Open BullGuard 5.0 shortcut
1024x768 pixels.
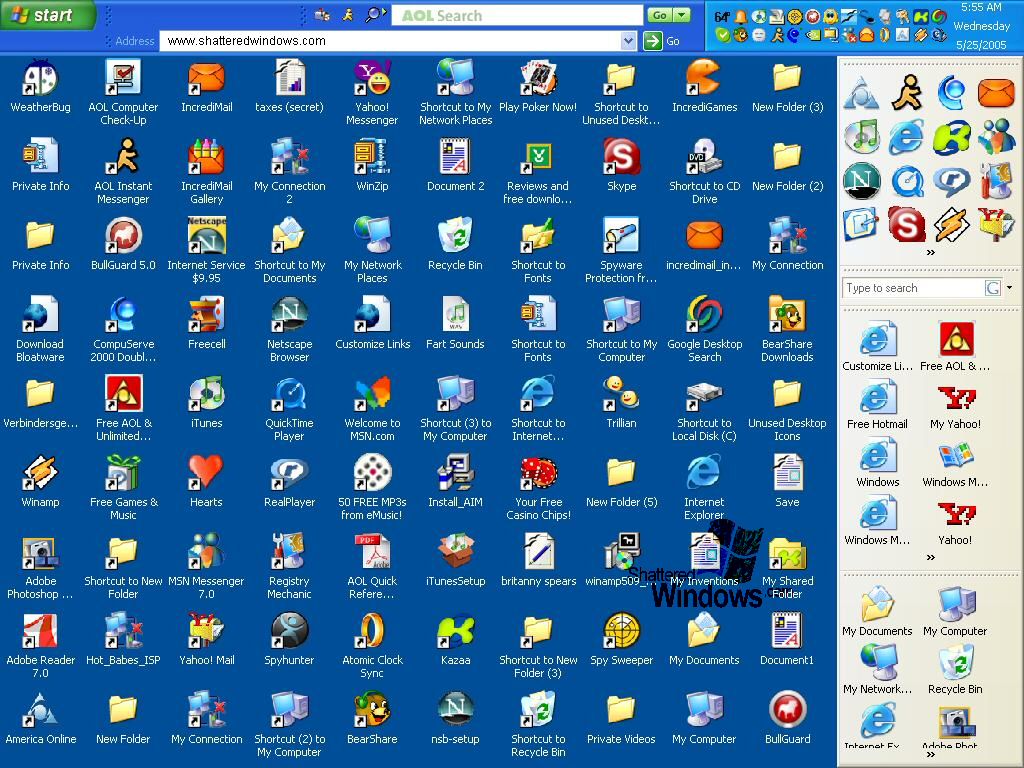click(123, 244)
